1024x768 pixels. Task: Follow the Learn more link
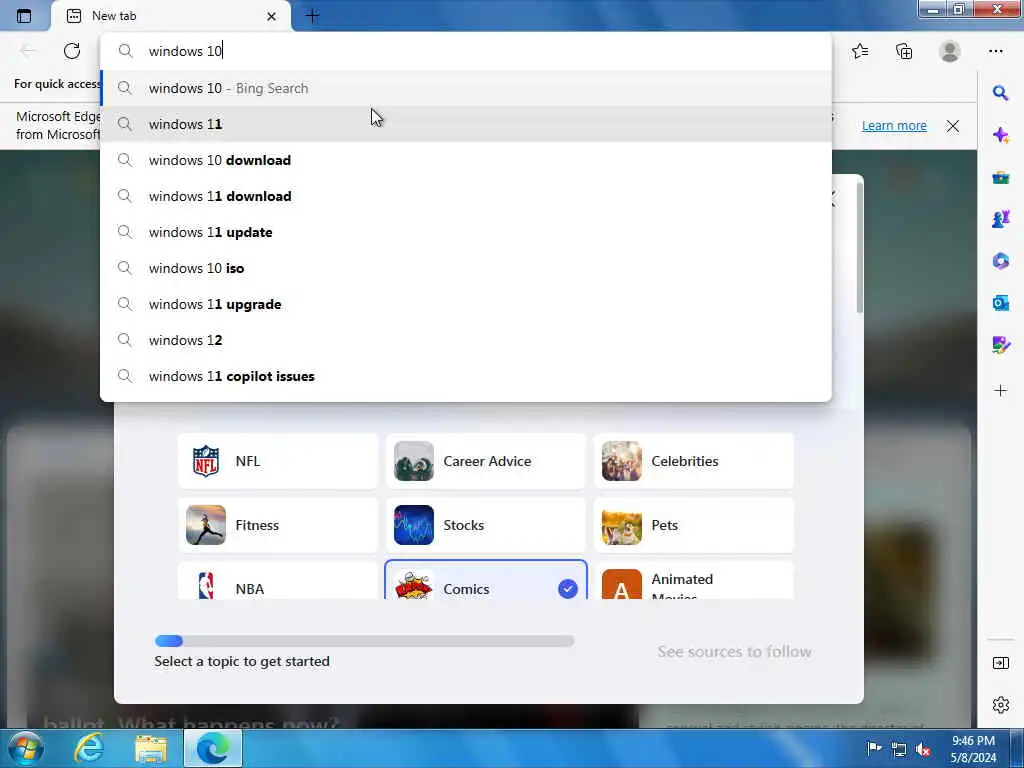894,125
